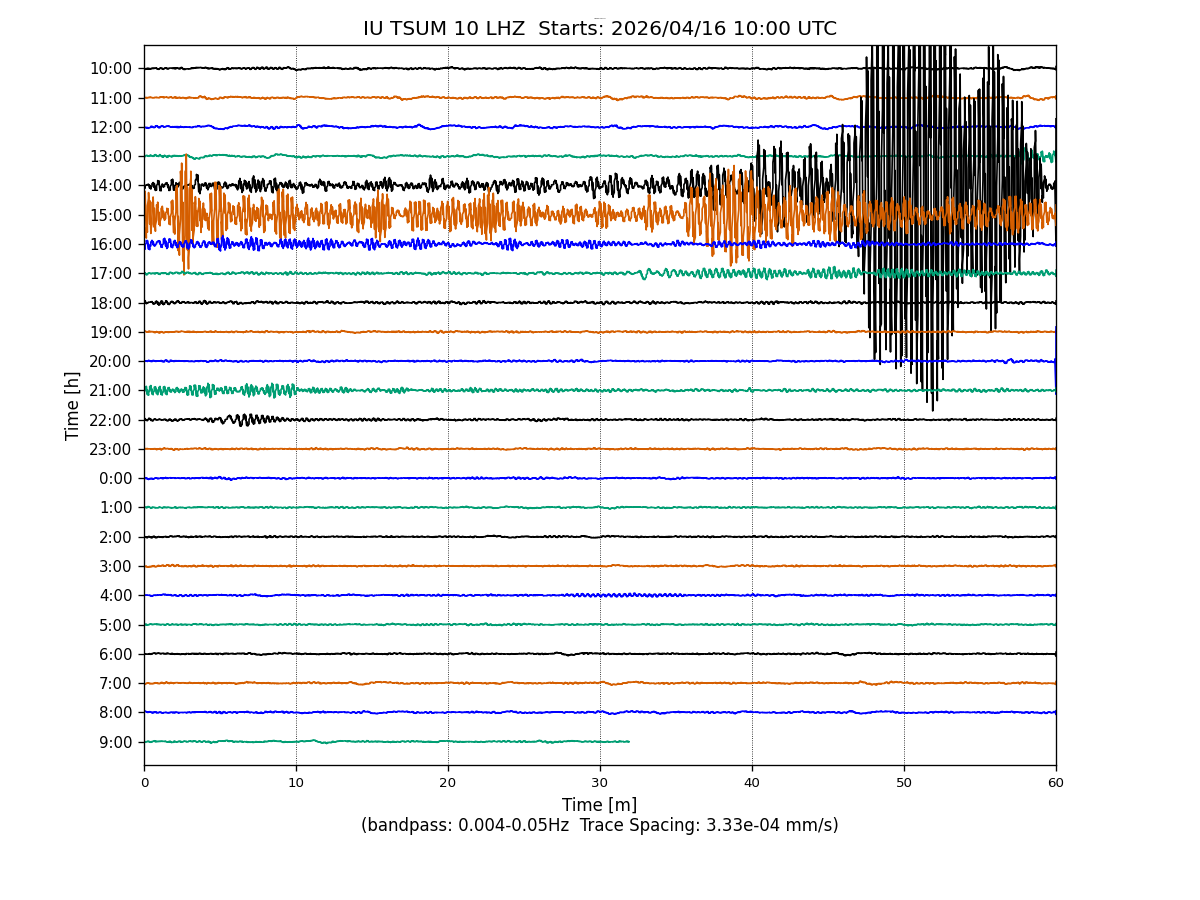The height and width of the screenshot is (900, 1200).
Task: Click the 0 minute tick on the horizontal axis
Action: pos(144,783)
